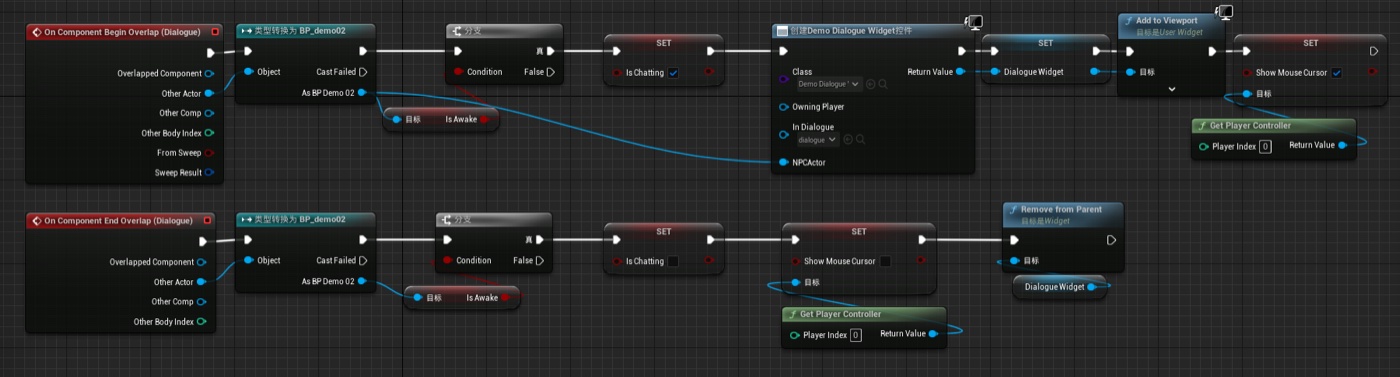Check Is Chatting checkbox in End Overlap chain

point(673,261)
